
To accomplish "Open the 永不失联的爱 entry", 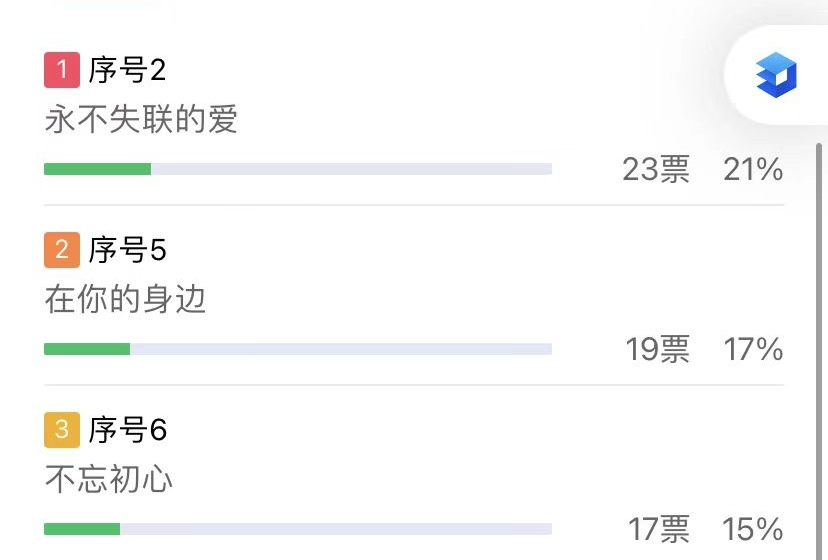I will point(141,120).
